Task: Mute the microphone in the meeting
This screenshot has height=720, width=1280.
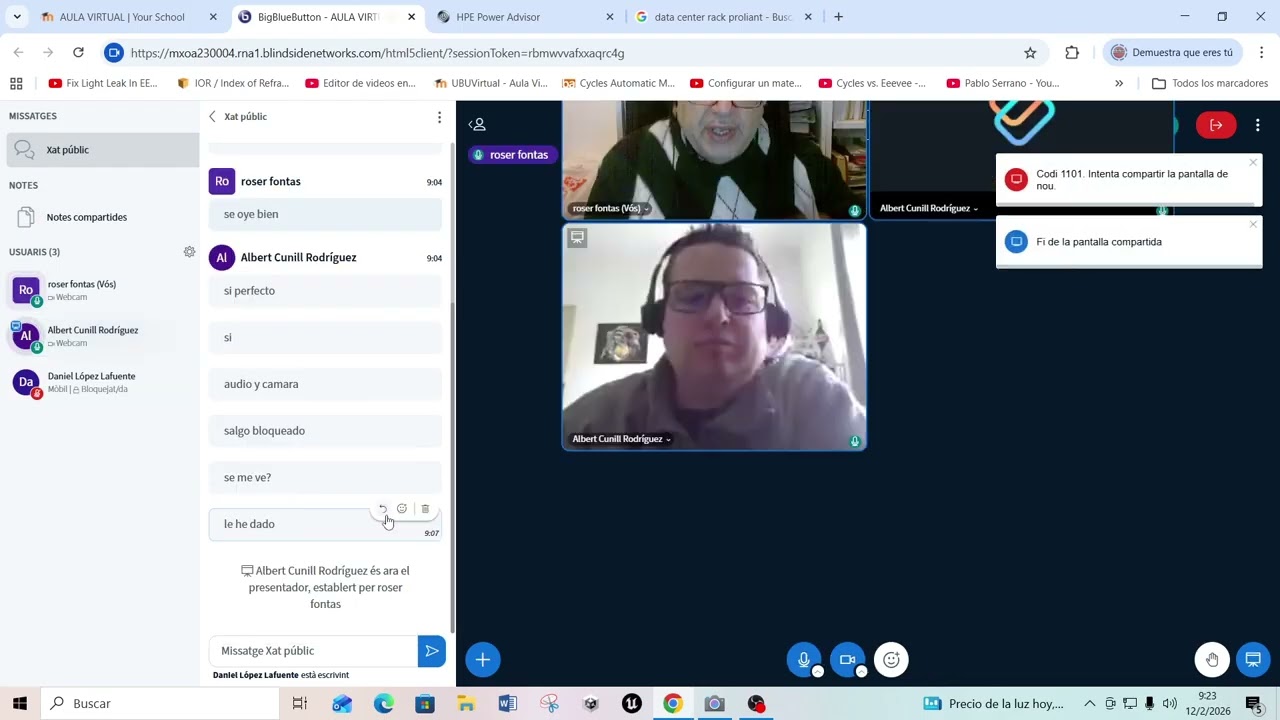Action: point(803,659)
